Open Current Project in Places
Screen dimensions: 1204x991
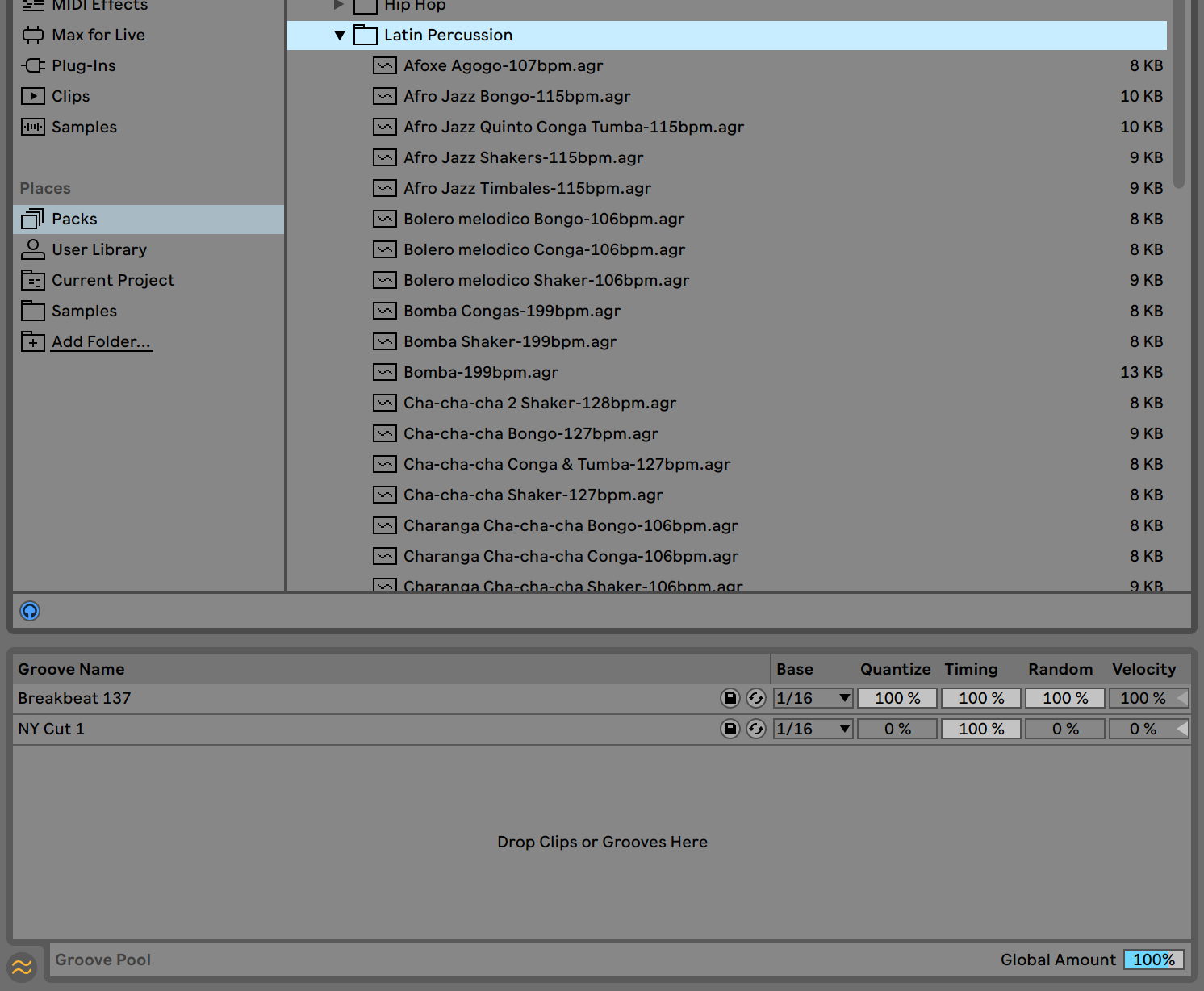click(x=112, y=280)
